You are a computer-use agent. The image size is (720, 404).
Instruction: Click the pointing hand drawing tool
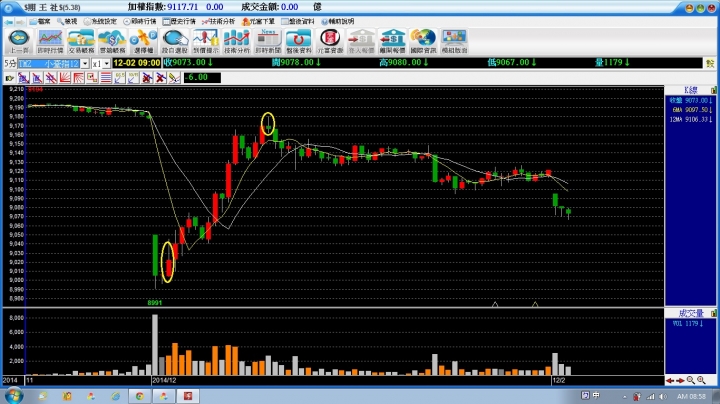pyautogui.click(x=9, y=78)
